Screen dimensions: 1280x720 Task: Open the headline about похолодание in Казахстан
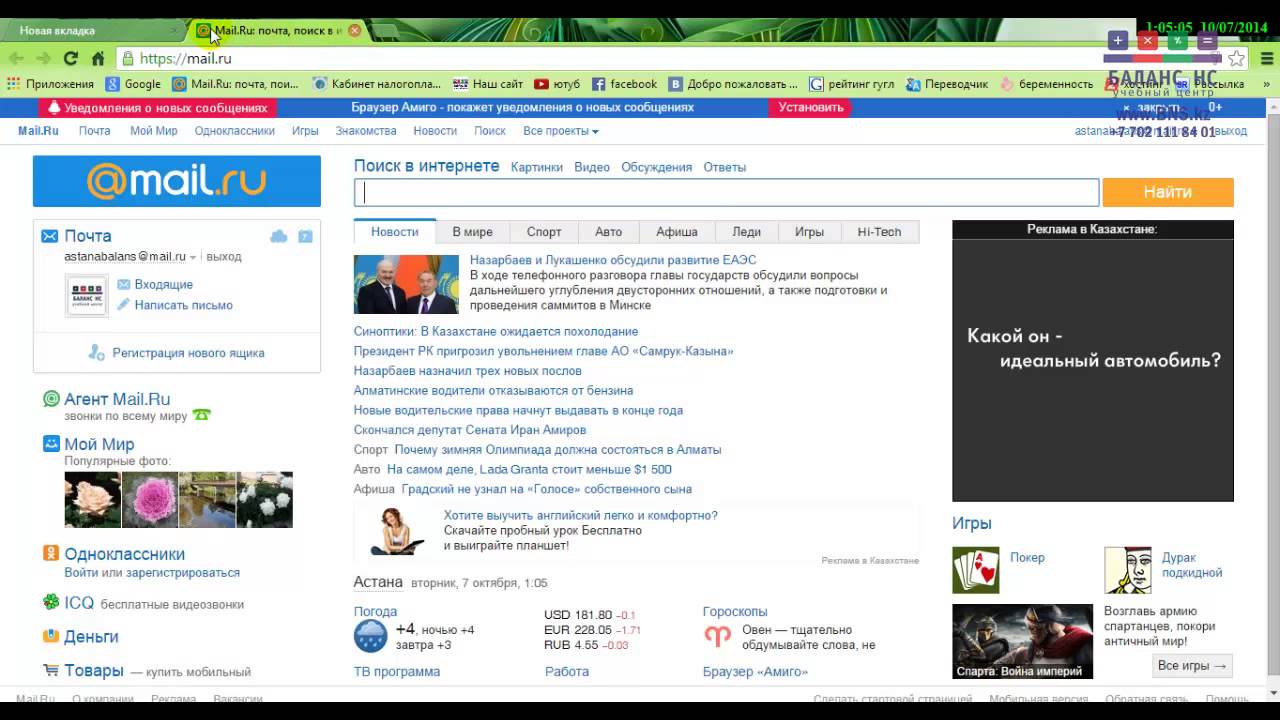pyautogui.click(x=496, y=331)
